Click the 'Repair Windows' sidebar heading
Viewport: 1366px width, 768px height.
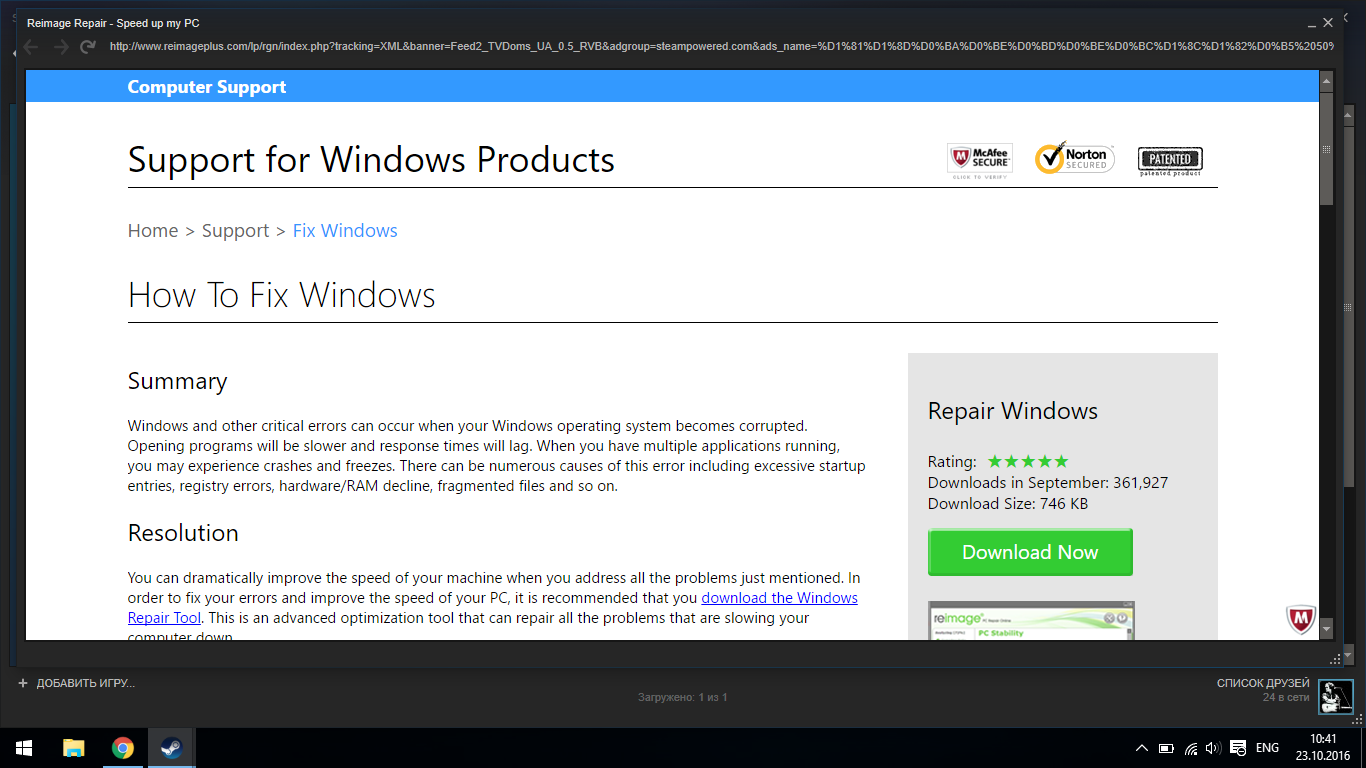click(x=1013, y=411)
